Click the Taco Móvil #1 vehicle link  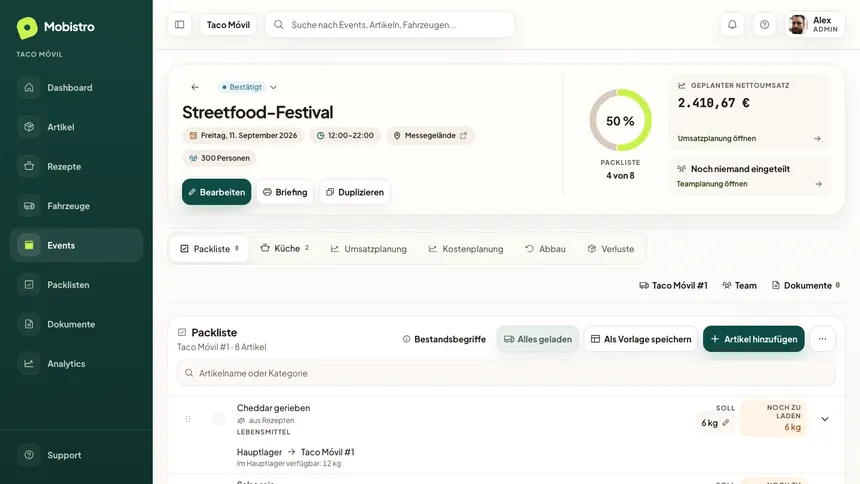point(674,285)
